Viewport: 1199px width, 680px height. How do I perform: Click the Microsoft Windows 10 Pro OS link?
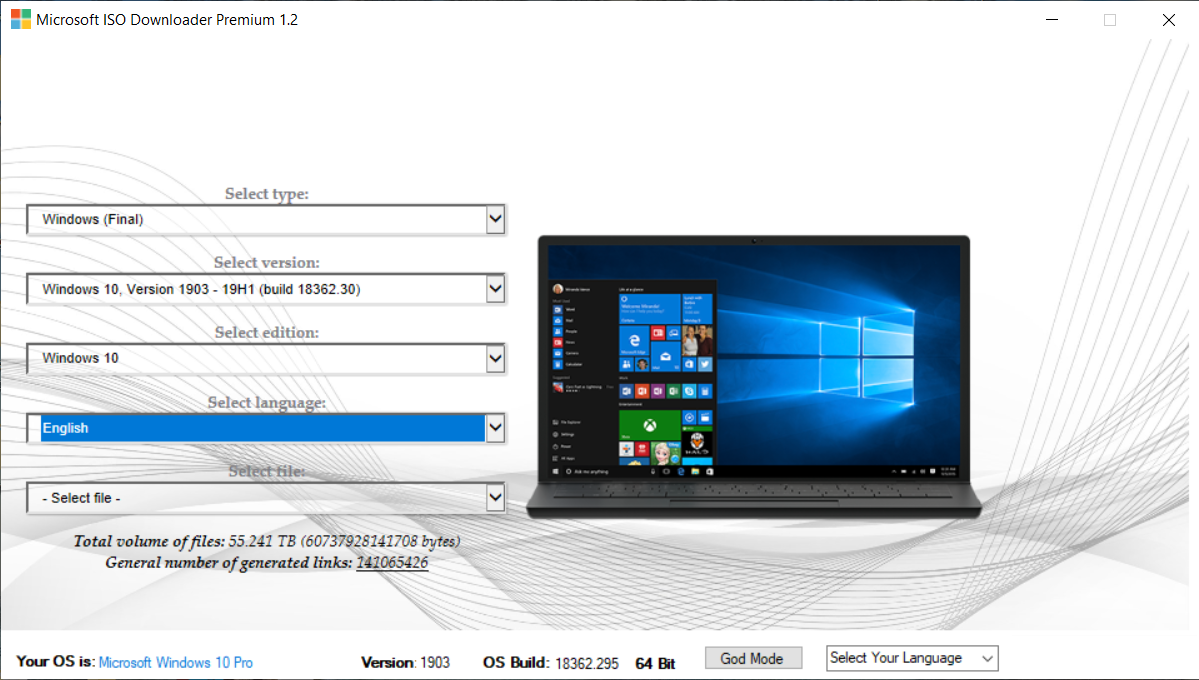pyautogui.click(x=176, y=662)
